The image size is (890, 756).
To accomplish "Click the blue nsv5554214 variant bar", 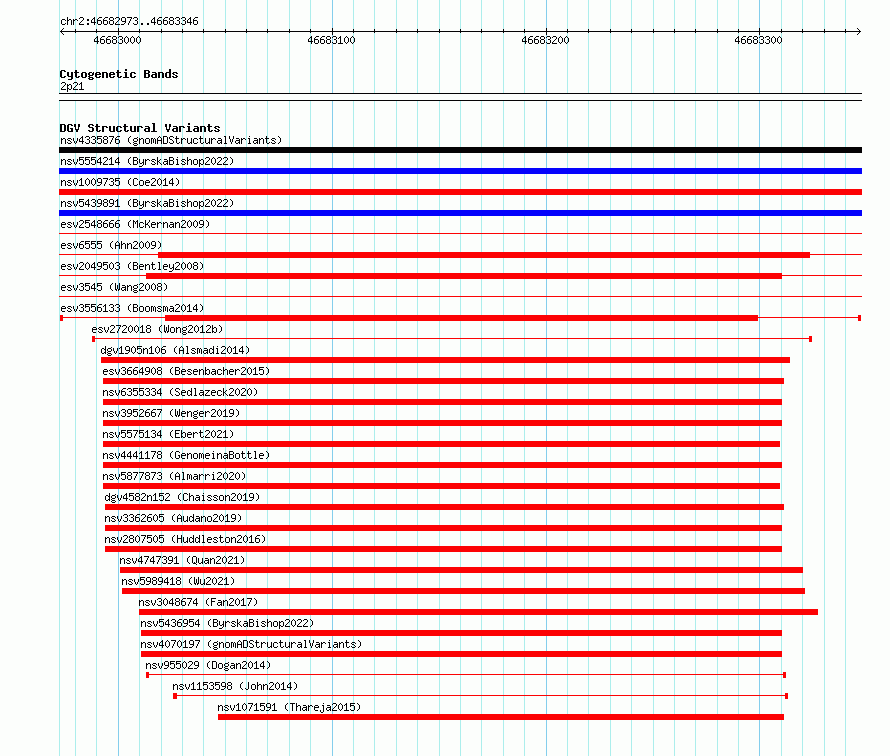I will click(460, 171).
